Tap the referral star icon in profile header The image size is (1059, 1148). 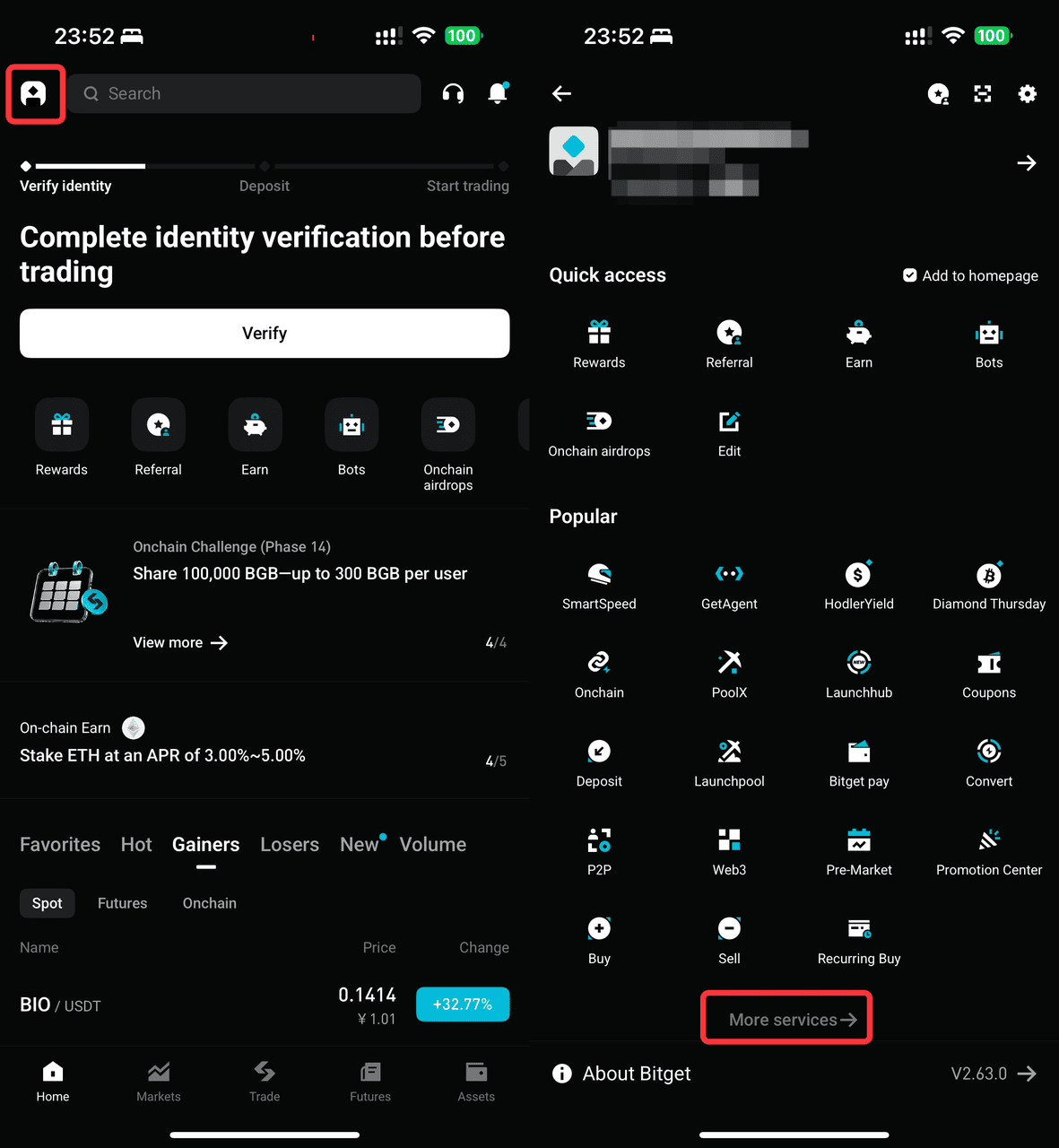tap(938, 93)
